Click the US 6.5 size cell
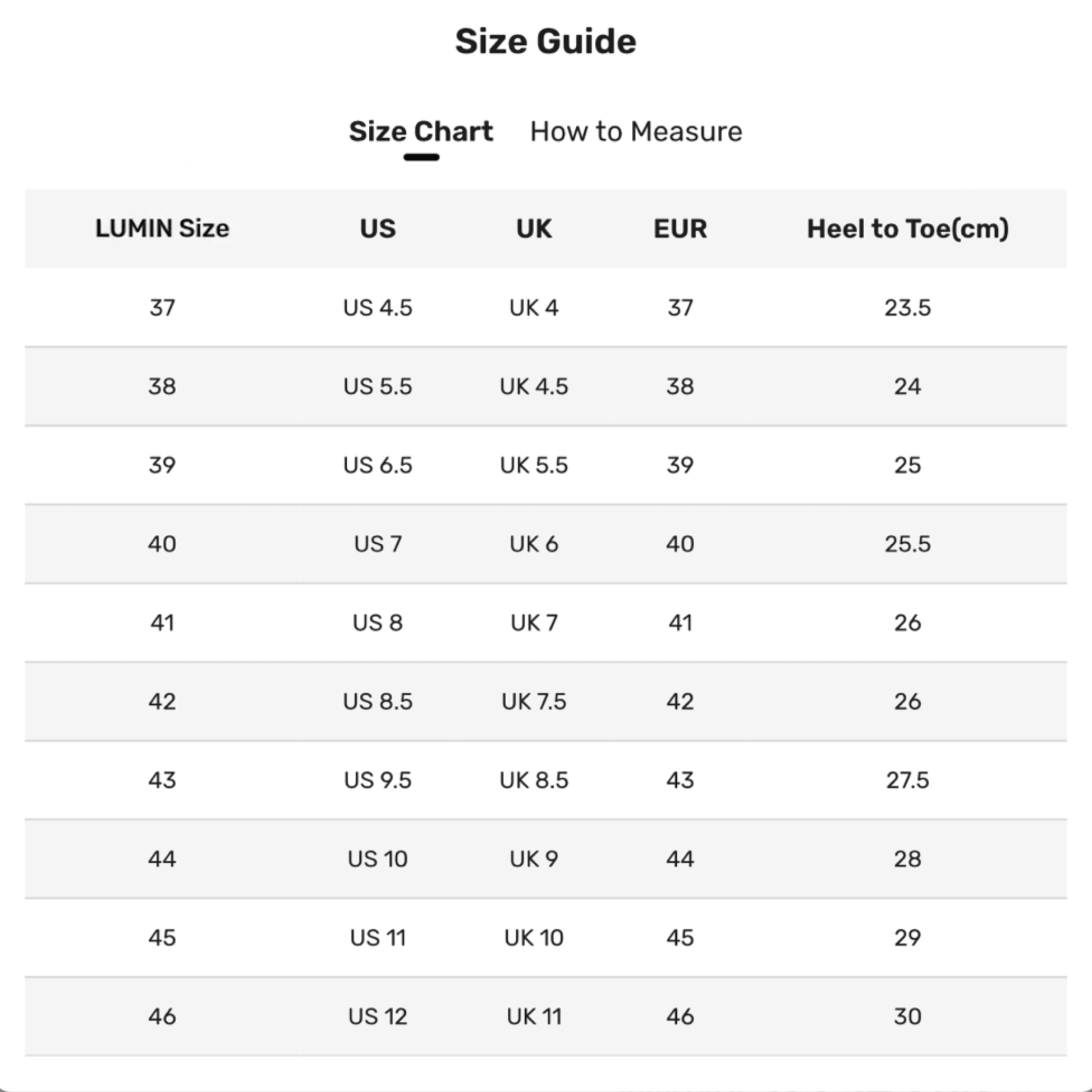Viewport: 1092px width, 1092px height. coord(378,465)
